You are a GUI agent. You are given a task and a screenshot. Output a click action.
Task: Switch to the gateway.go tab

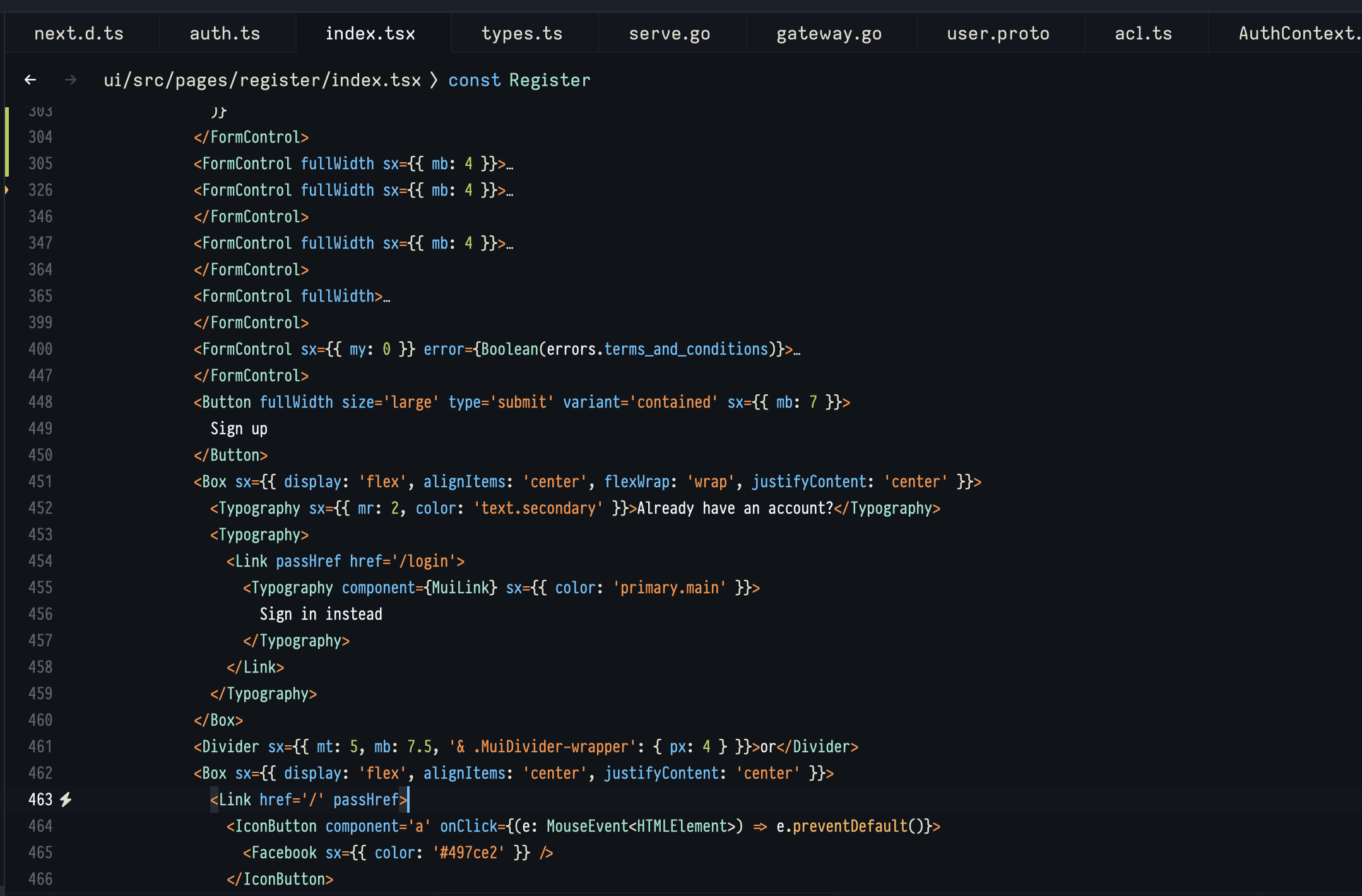(829, 33)
